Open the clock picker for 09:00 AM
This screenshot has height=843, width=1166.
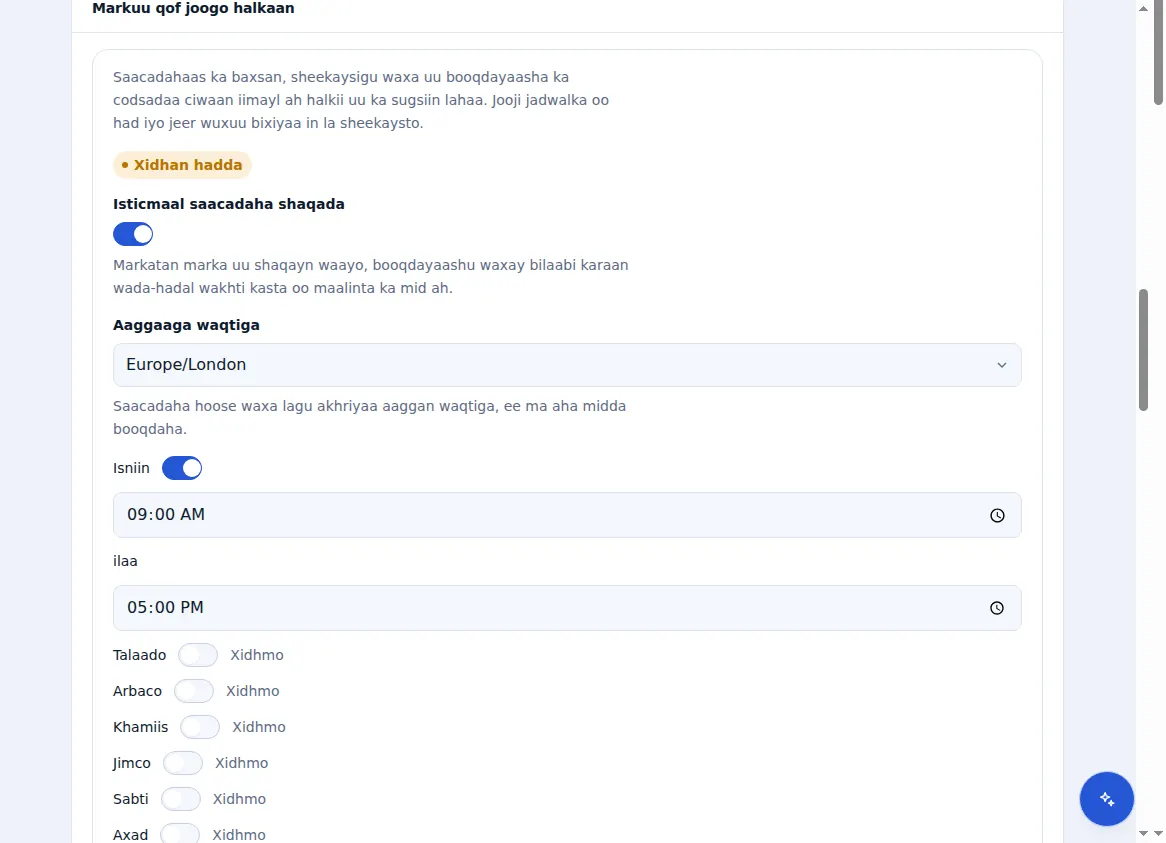click(997, 515)
